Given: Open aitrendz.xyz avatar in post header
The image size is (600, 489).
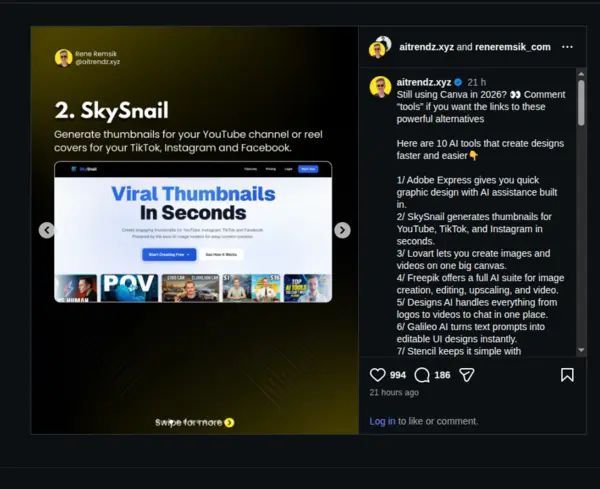Looking at the screenshot, I should (x=380, y=47).
